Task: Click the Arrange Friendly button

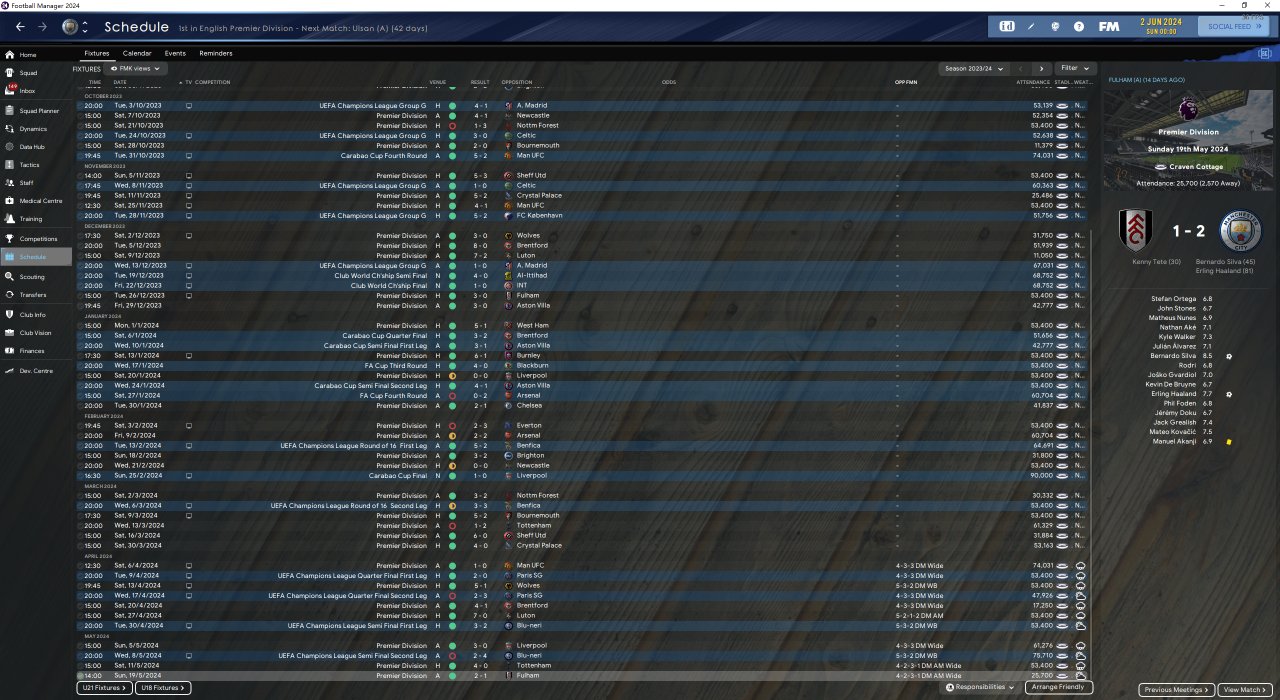Action: [x=1059, y=688]
